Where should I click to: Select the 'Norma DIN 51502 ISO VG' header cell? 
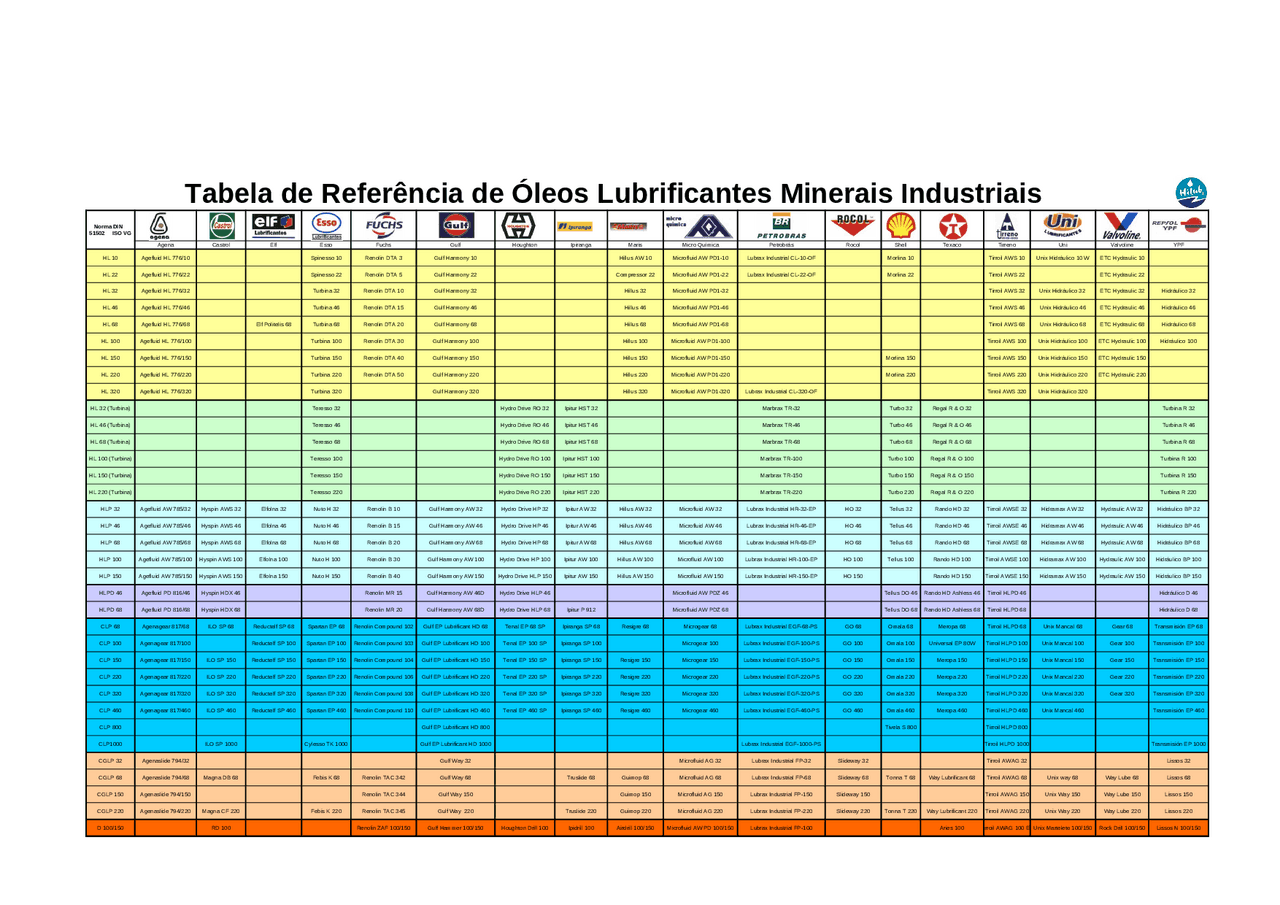(x=110, y=229)
